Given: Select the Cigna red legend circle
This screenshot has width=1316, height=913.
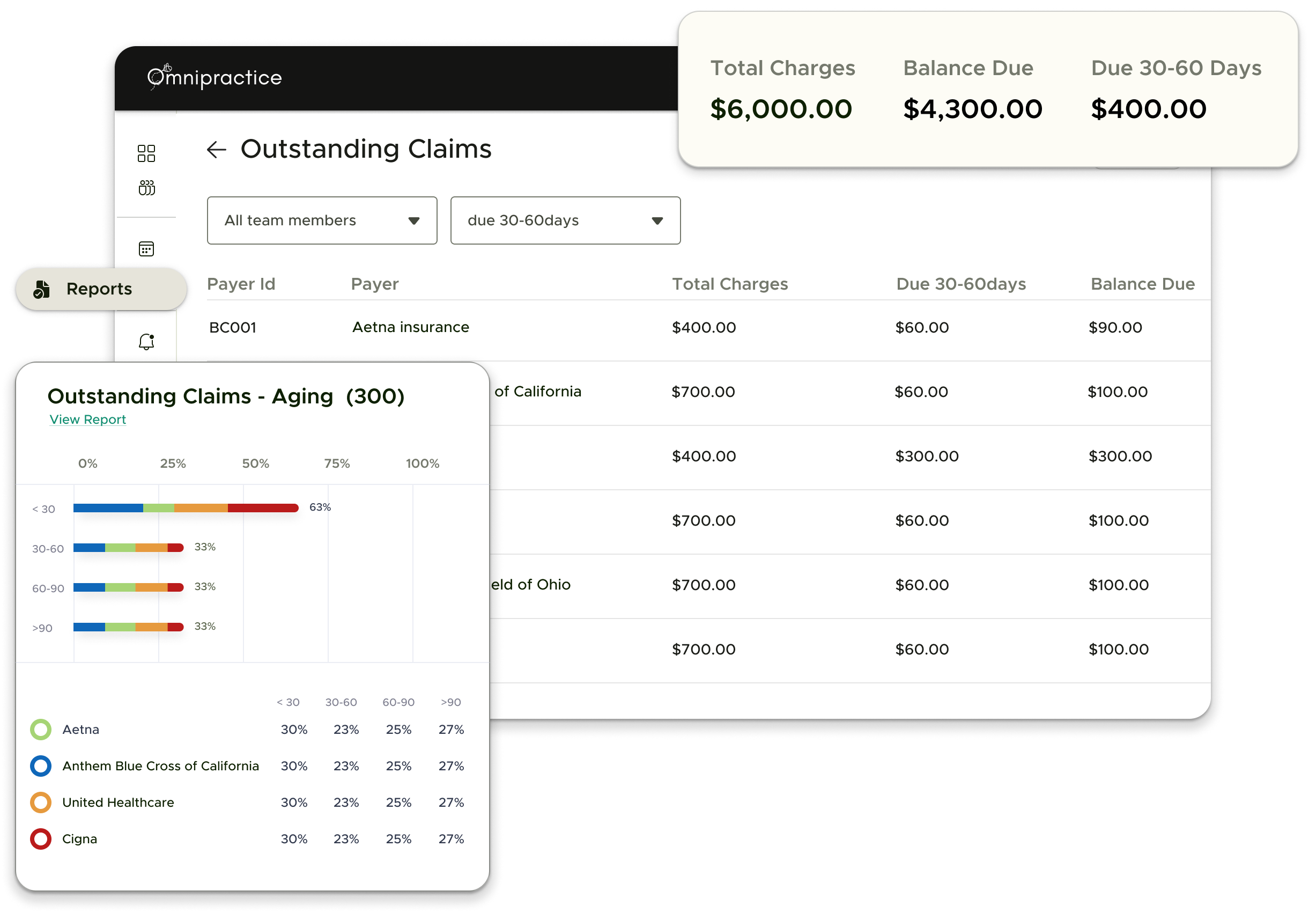Looking at the screenshot, I should 41,838.
